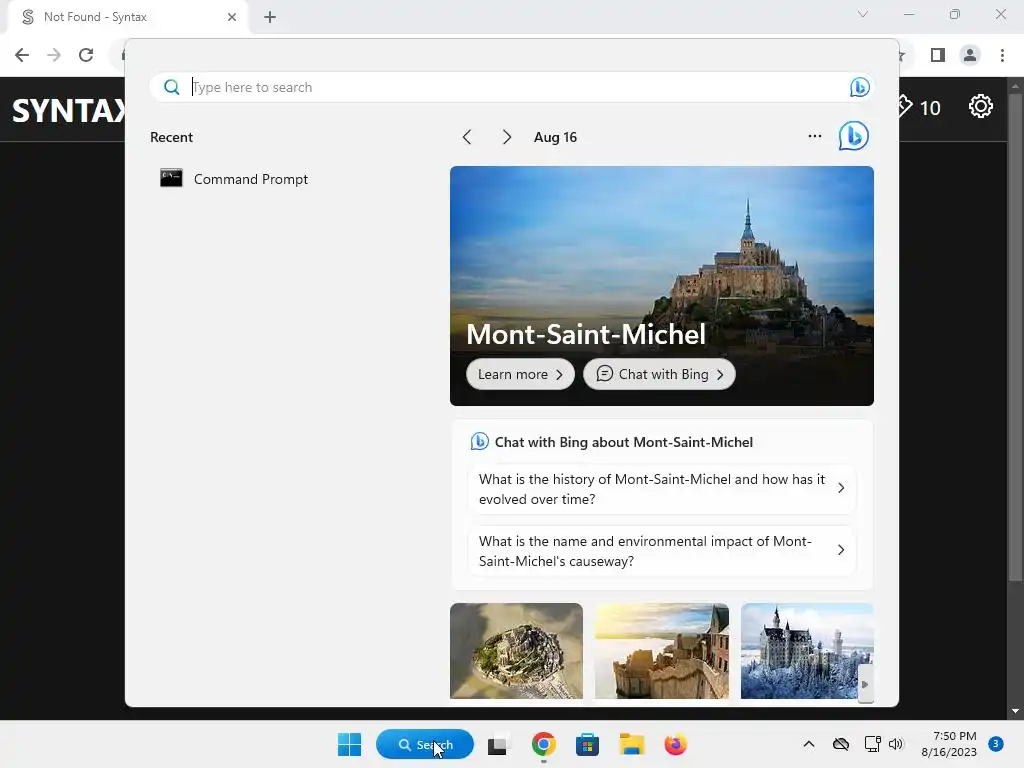1024x768 pixels.
Task: Go to next day's highlight
Action: [506, 137]
